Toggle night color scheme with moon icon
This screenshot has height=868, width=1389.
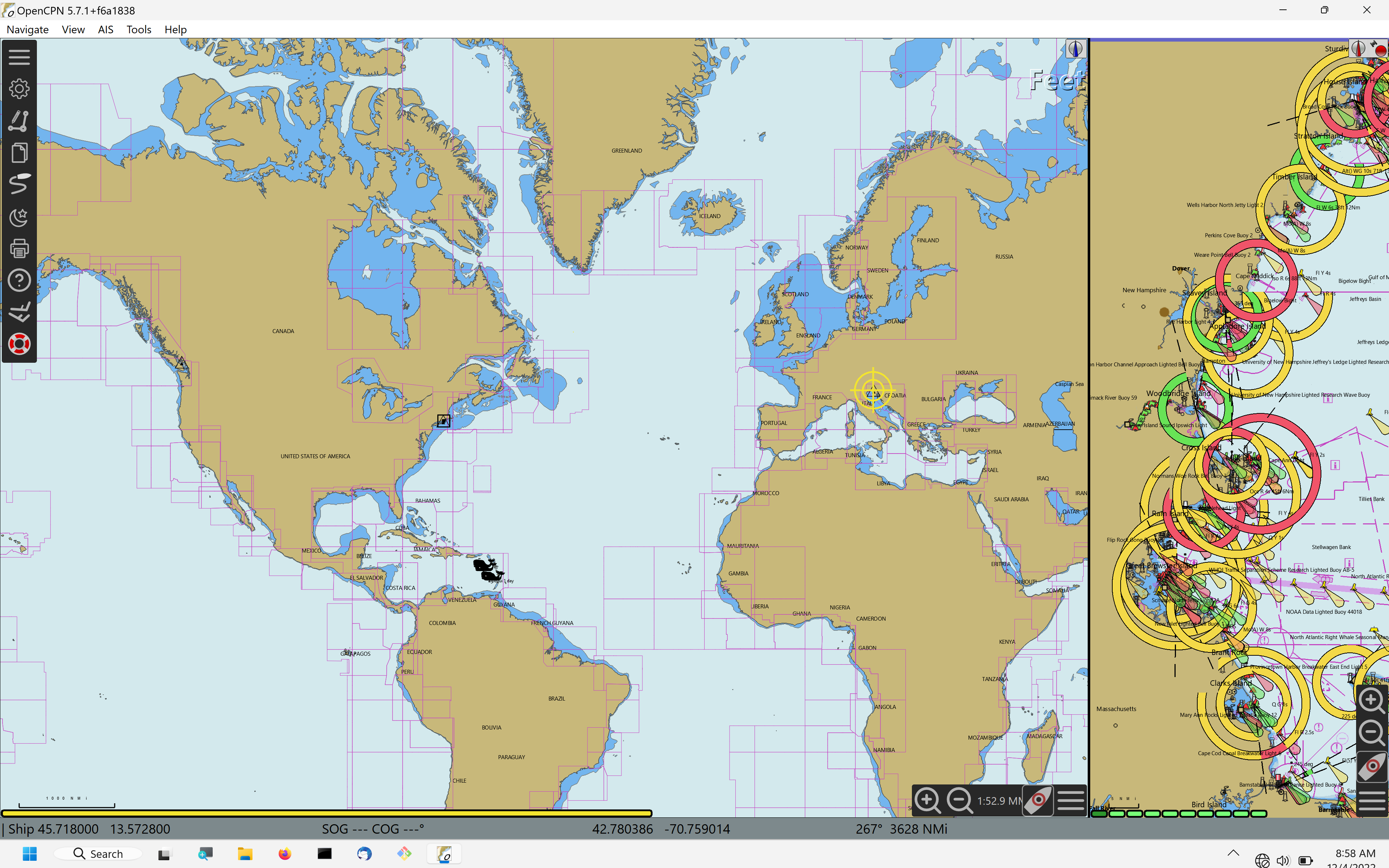(19, 216)
